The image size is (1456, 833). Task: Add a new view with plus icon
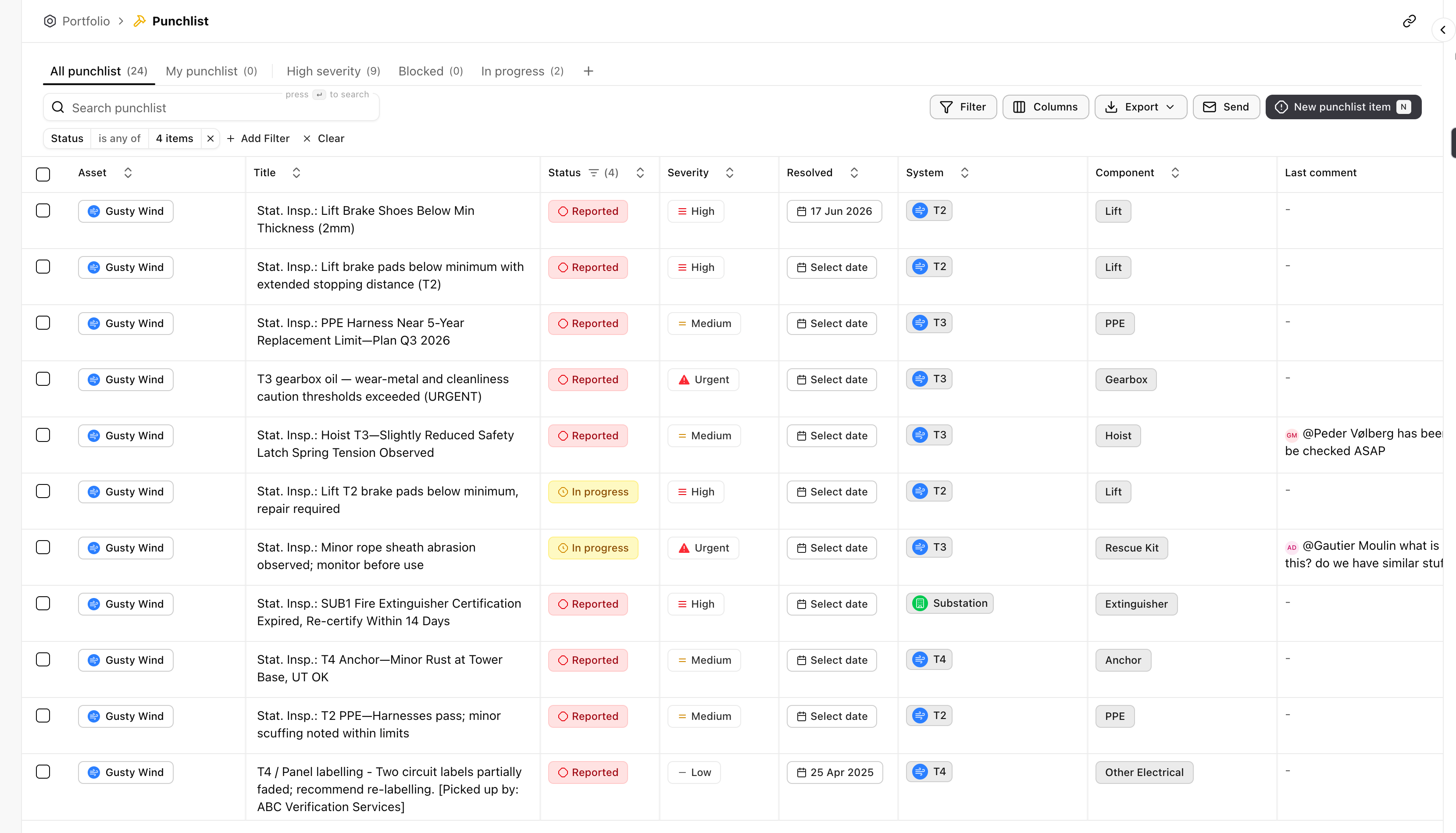[588, 71]
